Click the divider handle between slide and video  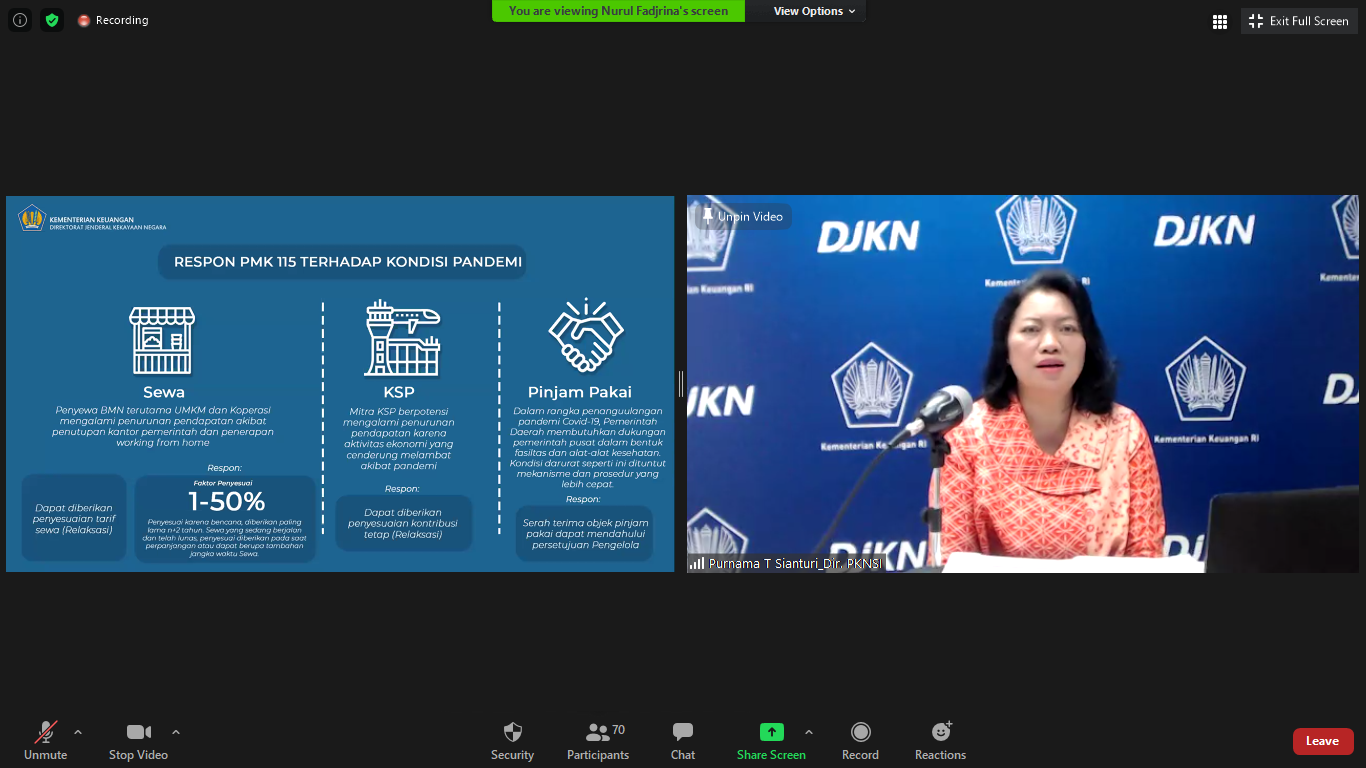pos(681,383)
